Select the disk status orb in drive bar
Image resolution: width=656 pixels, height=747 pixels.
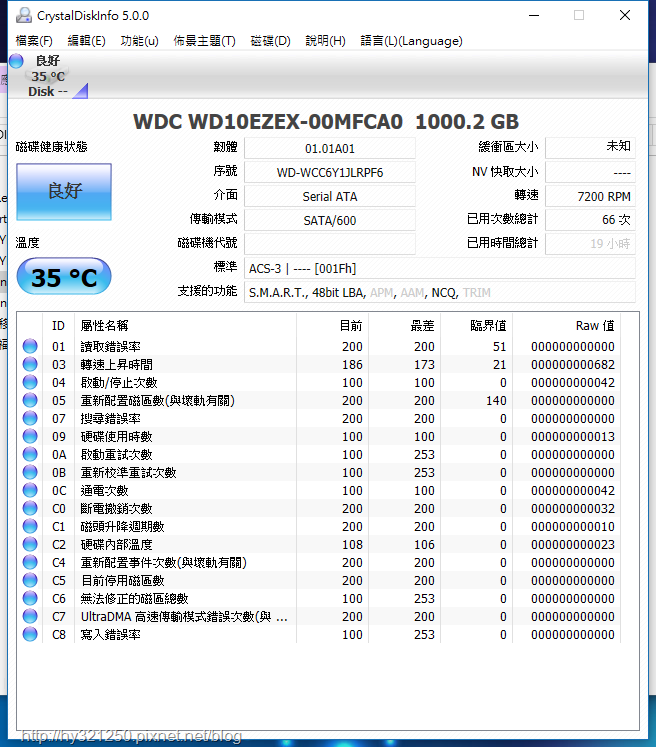pyautogui.click(x=16, y=61)
